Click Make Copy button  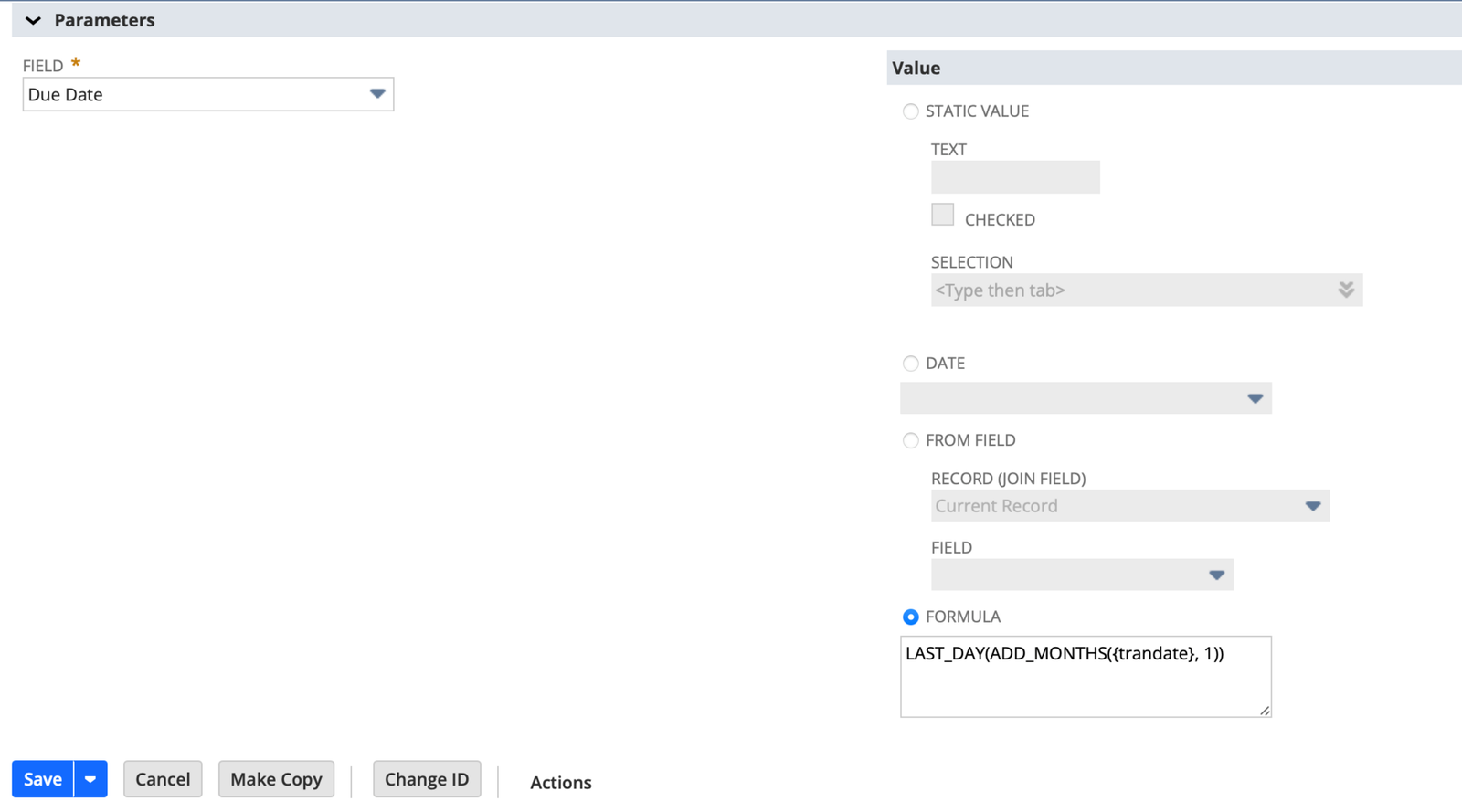coord(276,779)
